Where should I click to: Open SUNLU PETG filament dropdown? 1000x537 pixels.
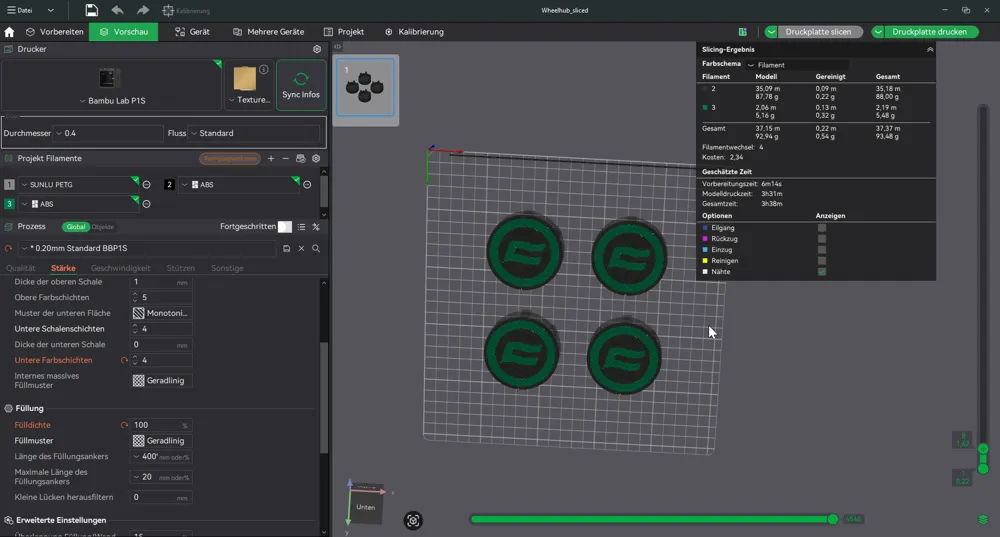[78, 184]
